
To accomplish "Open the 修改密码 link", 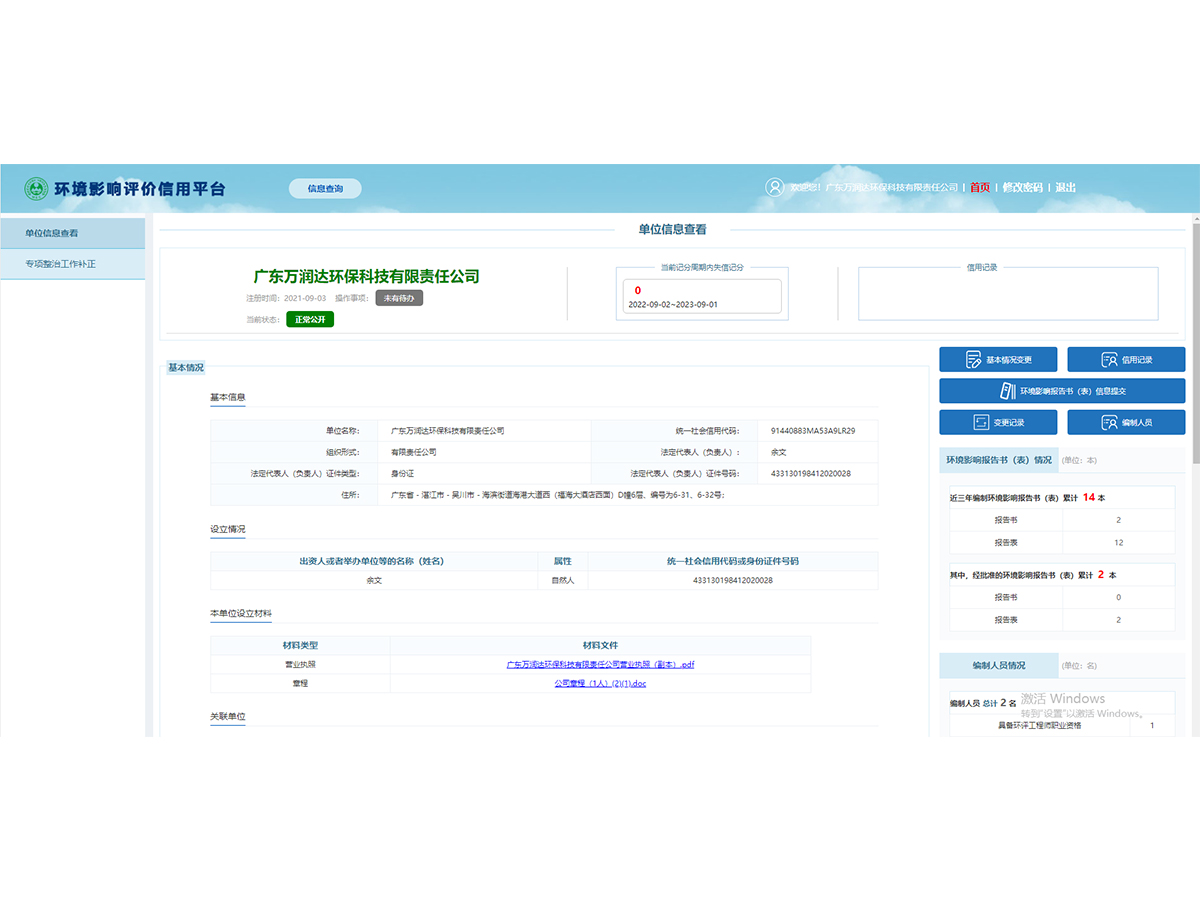I will pos(1022,187).
